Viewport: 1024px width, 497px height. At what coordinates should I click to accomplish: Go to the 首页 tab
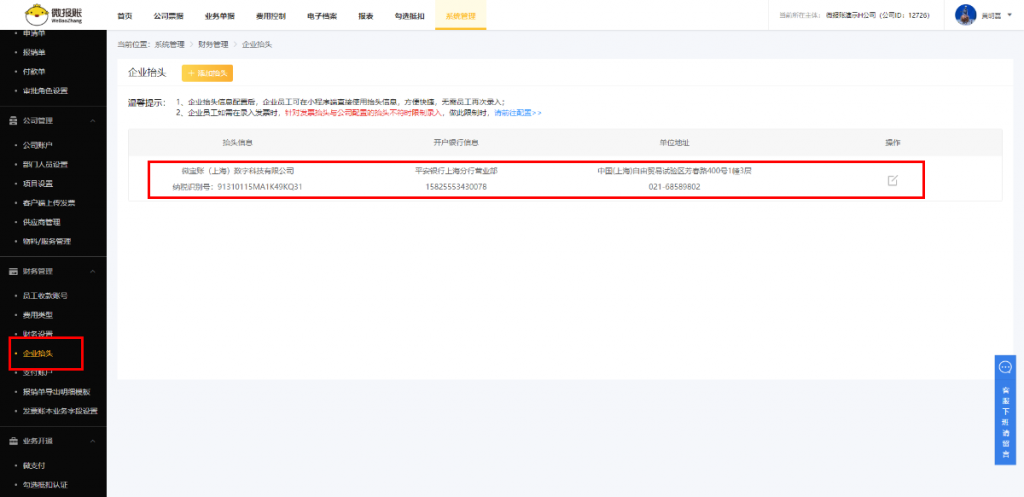point(125,15)
